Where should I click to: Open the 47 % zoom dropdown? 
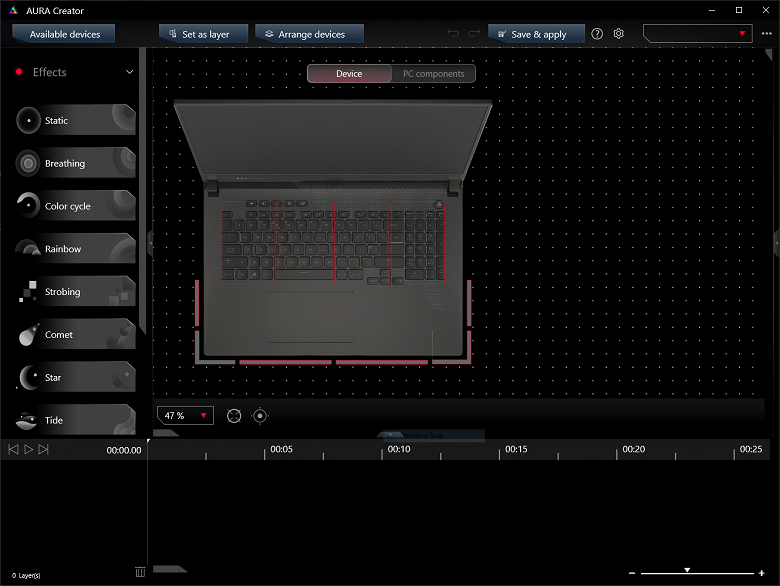point(186,415)
